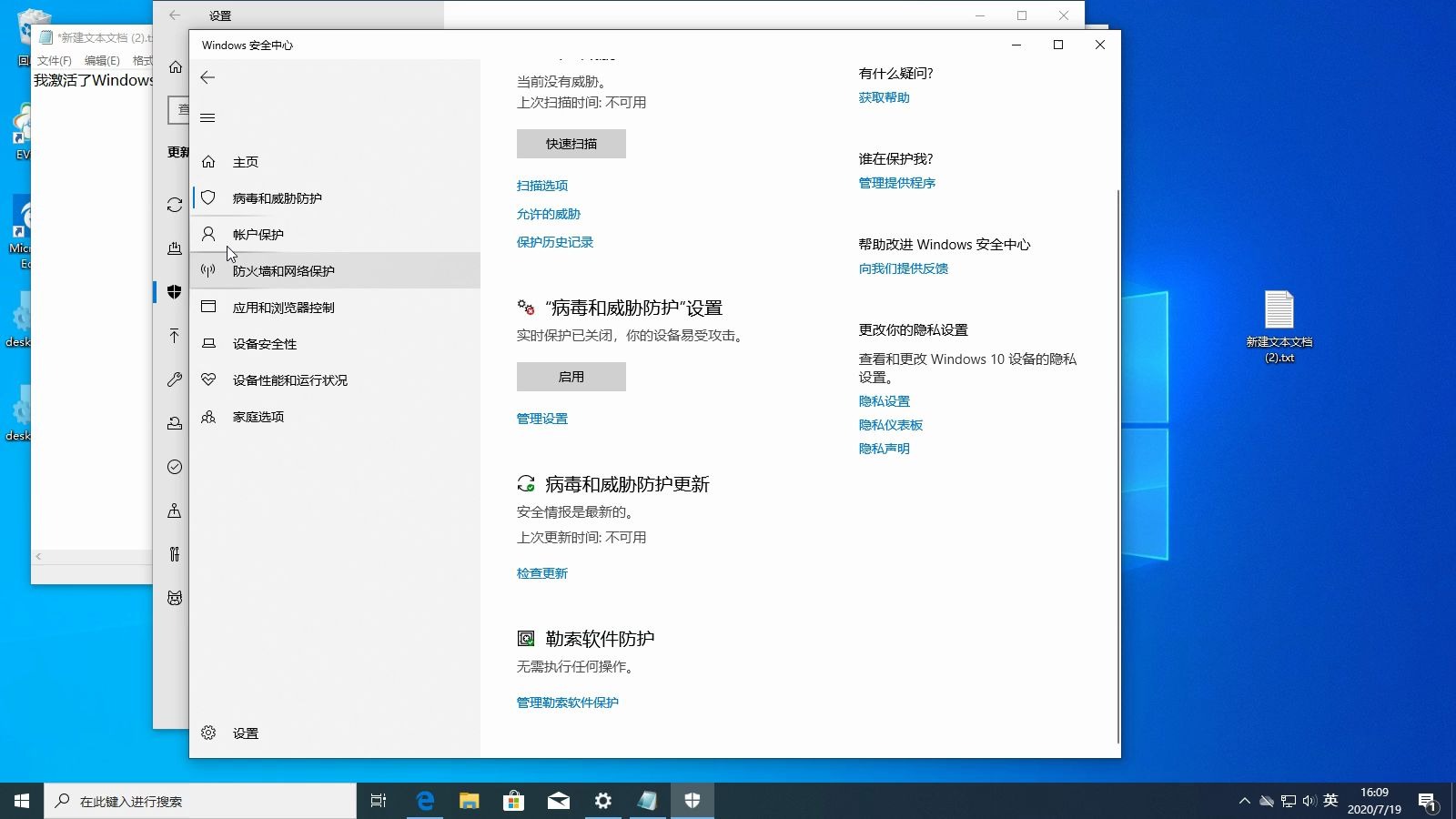Open File Explorer from taskbar
The image size is (1456, 819).
[469, 801]
